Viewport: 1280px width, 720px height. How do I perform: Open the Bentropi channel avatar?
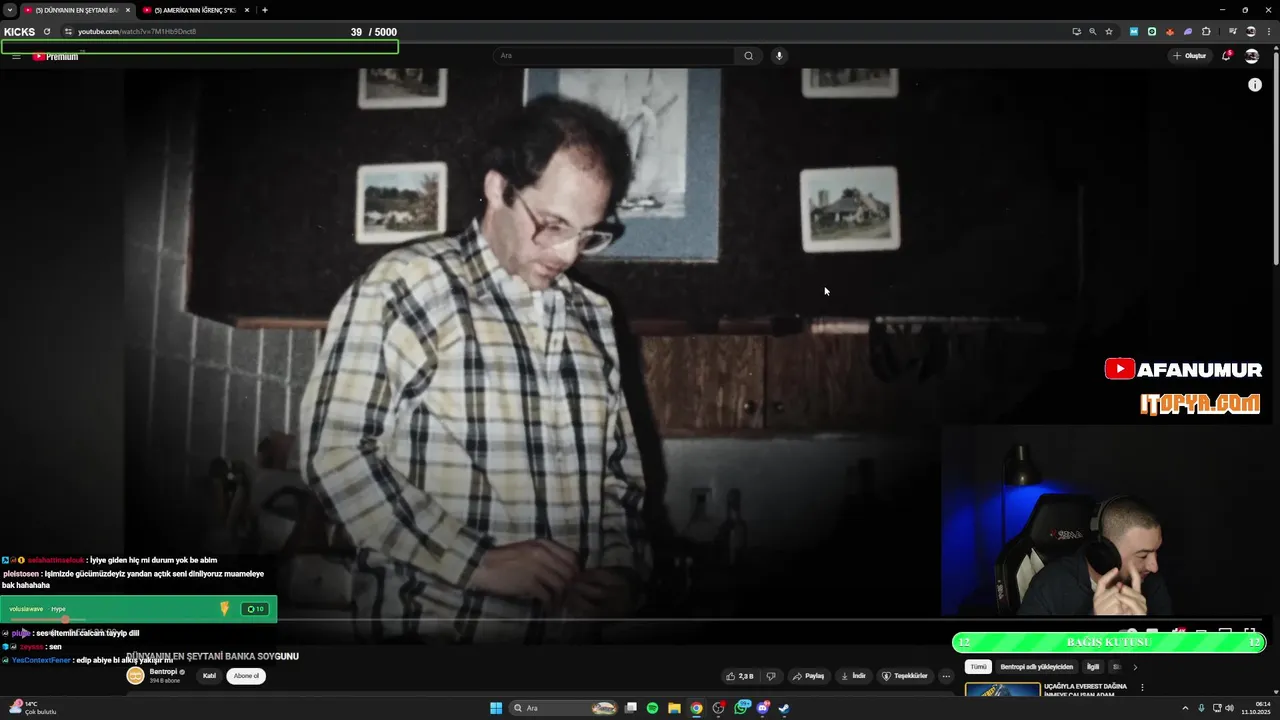click(135, 675)
